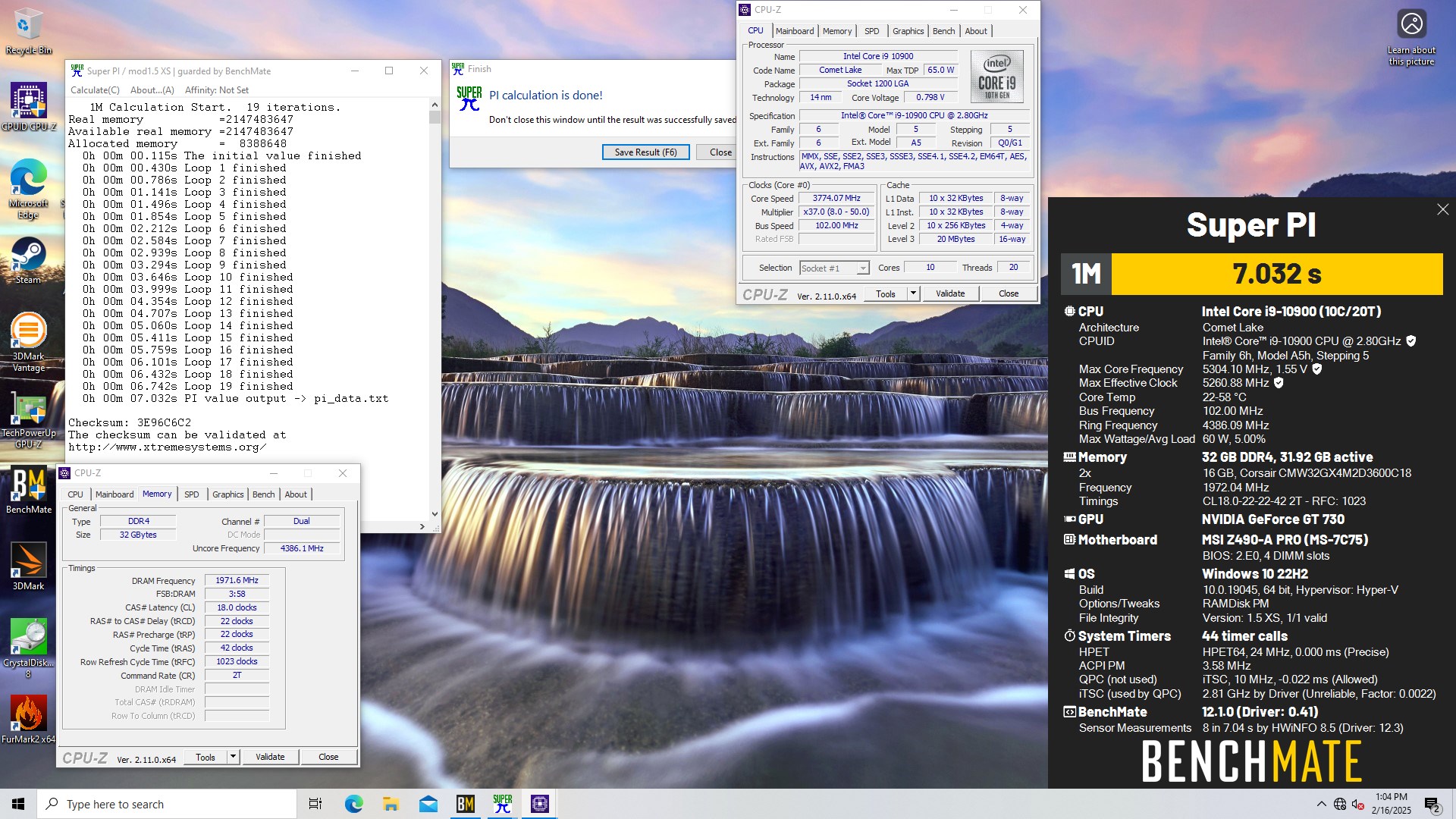The image size is (1456, 819).
Task: Open the Calculate(C) menu in Super PI
Action: [x=95, y=90]
